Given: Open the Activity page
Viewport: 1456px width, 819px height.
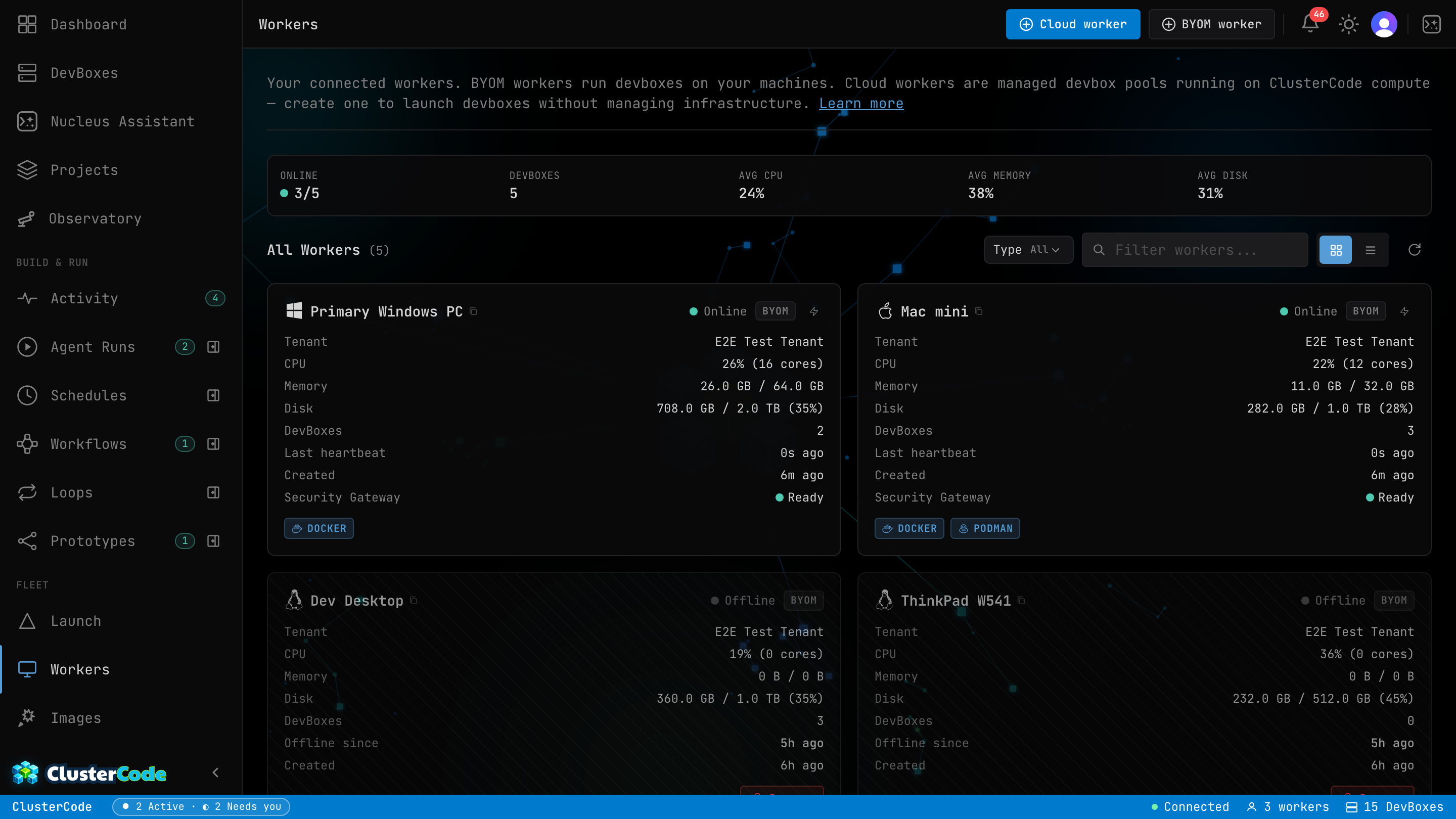Looking at the screenshot, I should pyautogui.click(x=121, y=298).
